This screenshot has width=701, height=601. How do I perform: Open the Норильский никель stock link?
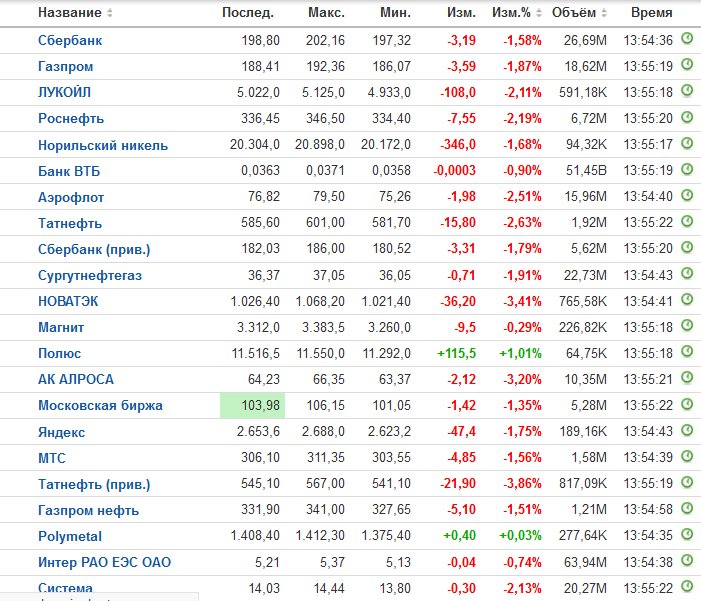[x=103, y=145]
